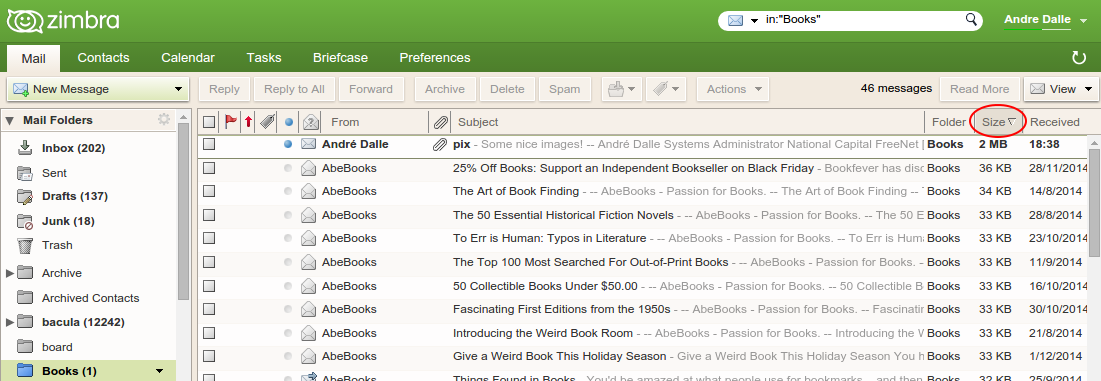Sort by attachment paperclip column icon

pos(440,122)
